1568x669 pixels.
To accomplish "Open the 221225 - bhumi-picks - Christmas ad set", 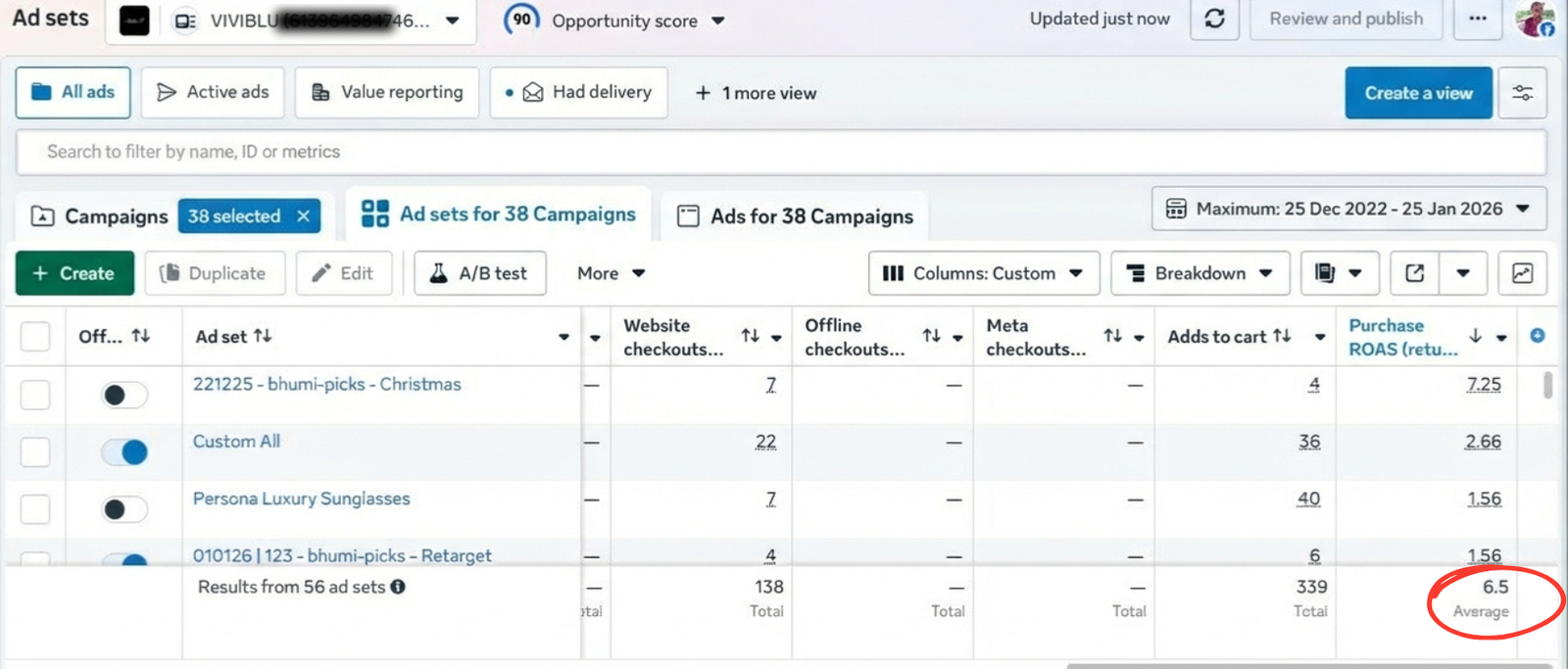I will click(x=326, y=384).
